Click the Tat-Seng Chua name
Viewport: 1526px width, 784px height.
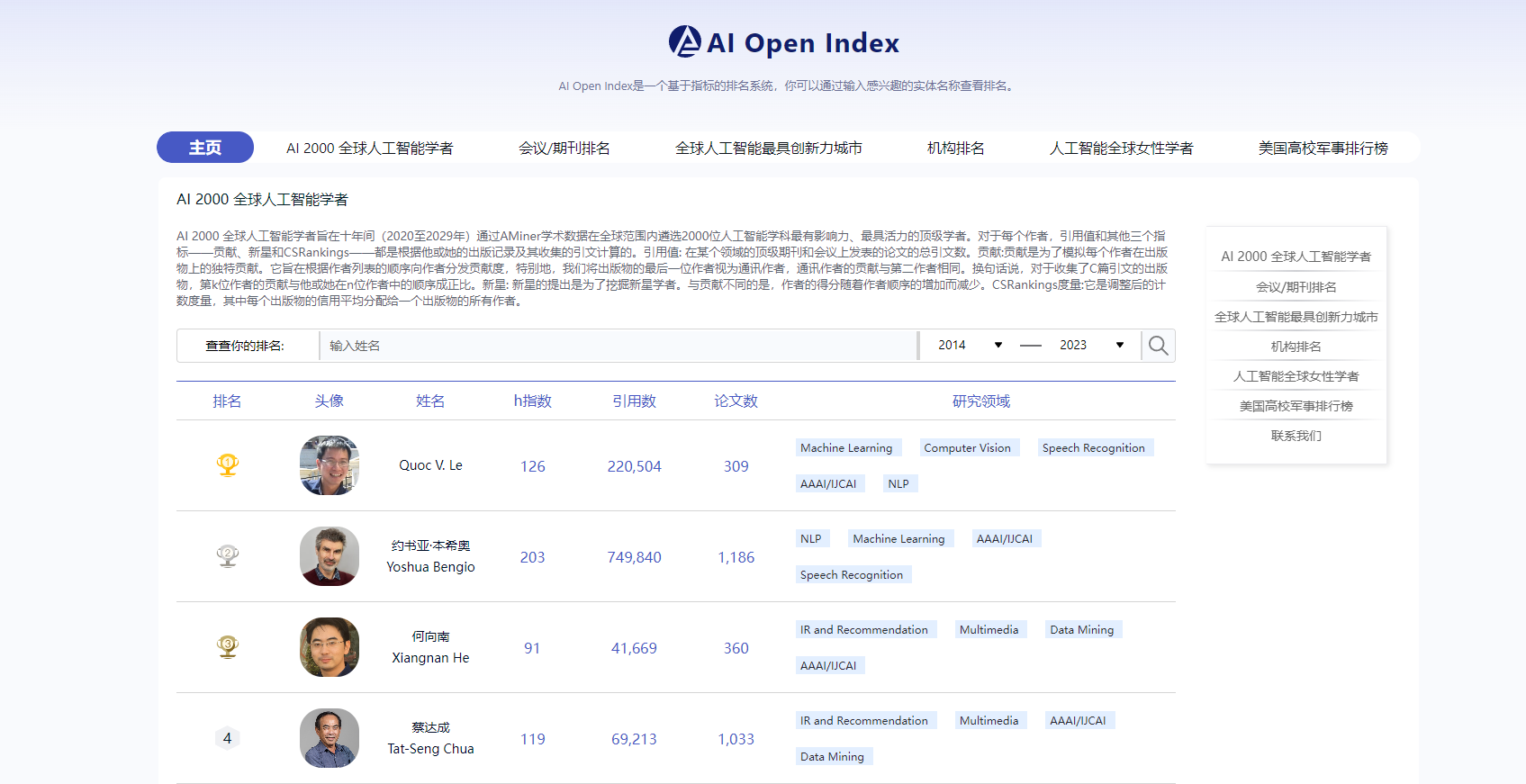pos(431,749)
